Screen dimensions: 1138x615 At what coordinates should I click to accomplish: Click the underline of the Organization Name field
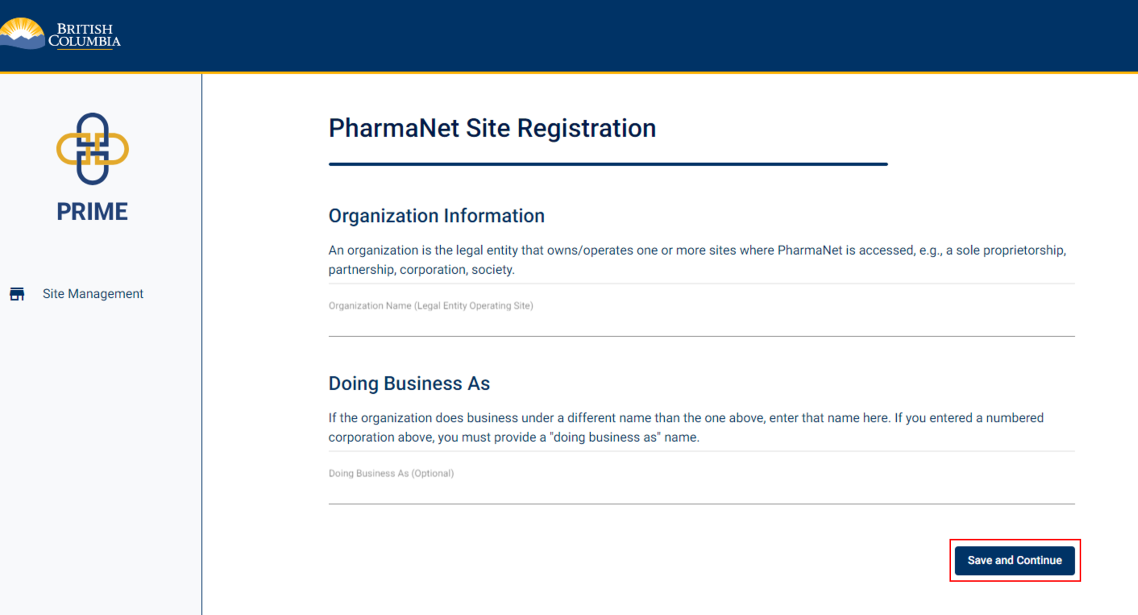click(x=700, y=336)
